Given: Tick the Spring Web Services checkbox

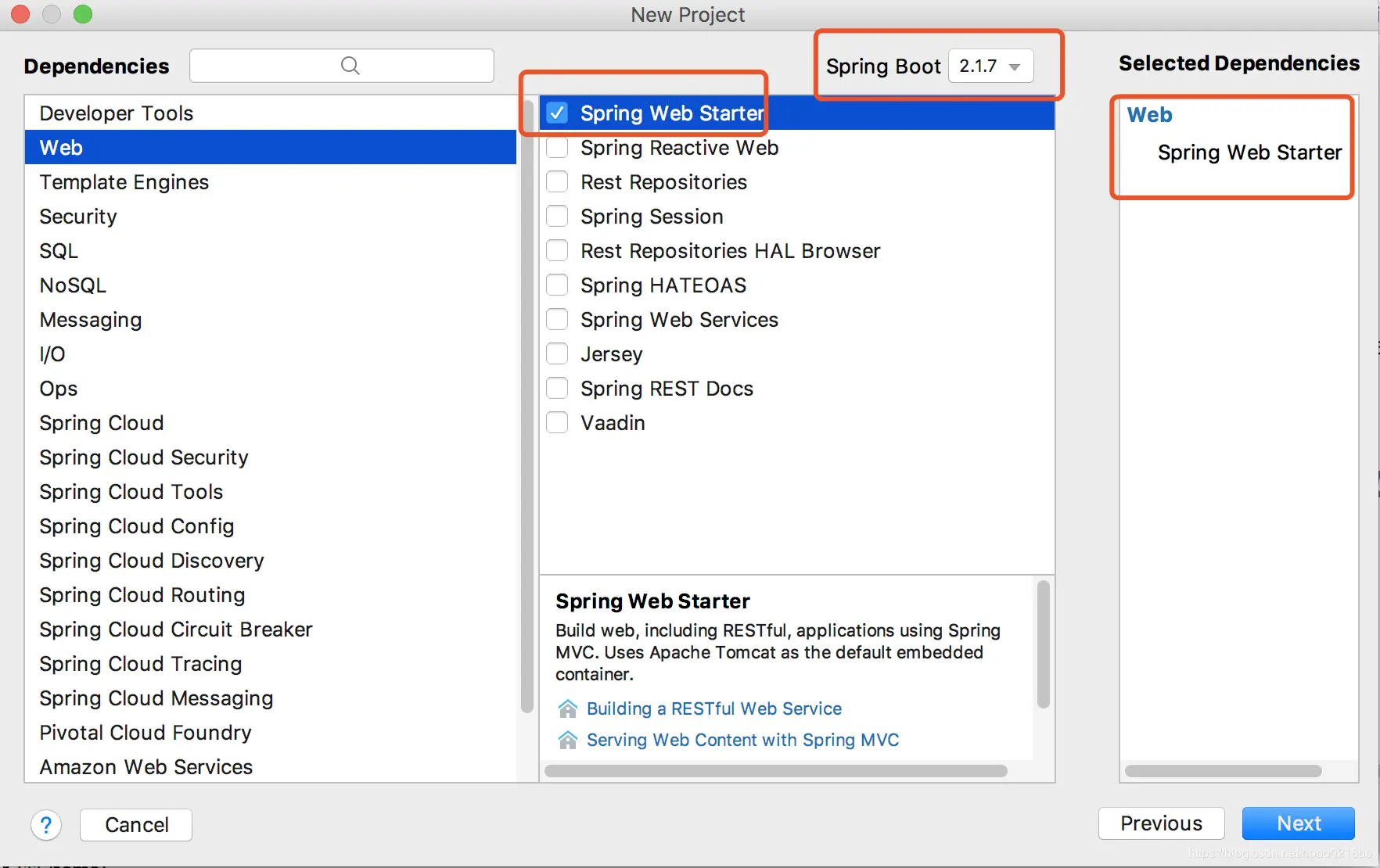Looking at the screenshot, I should [557, 320].
